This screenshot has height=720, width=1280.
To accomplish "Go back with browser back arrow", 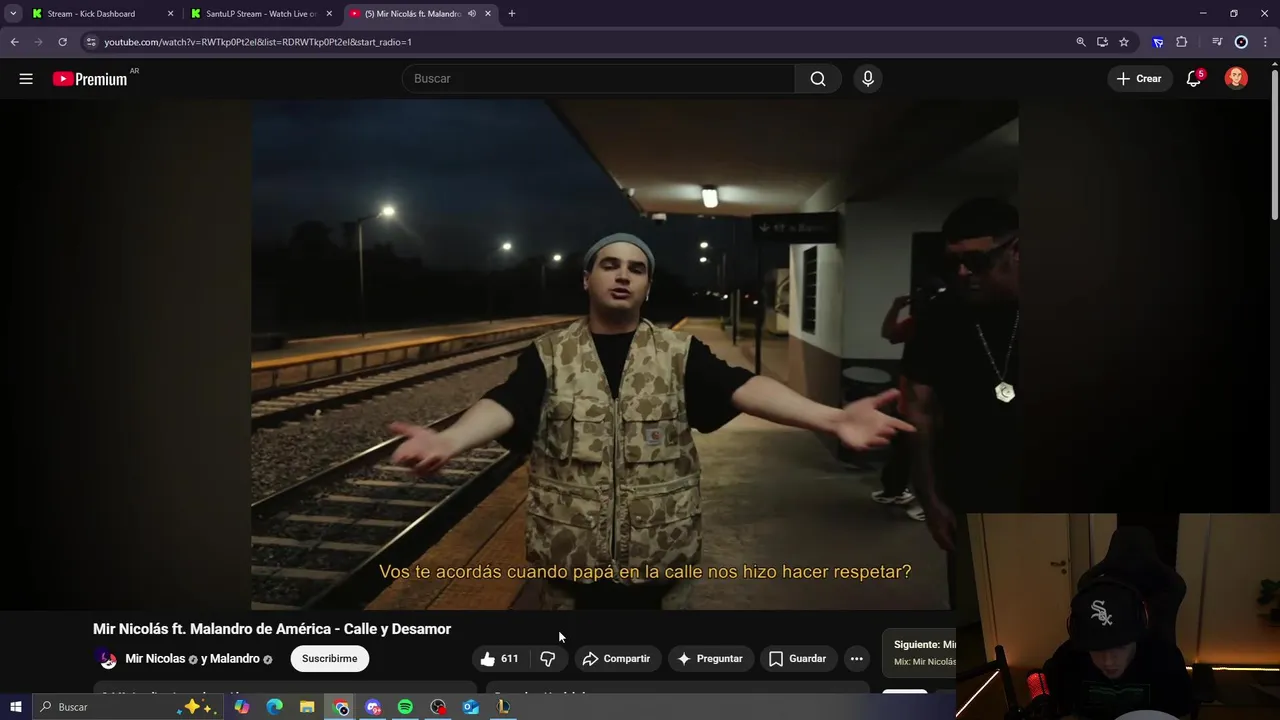I will 14,42.
